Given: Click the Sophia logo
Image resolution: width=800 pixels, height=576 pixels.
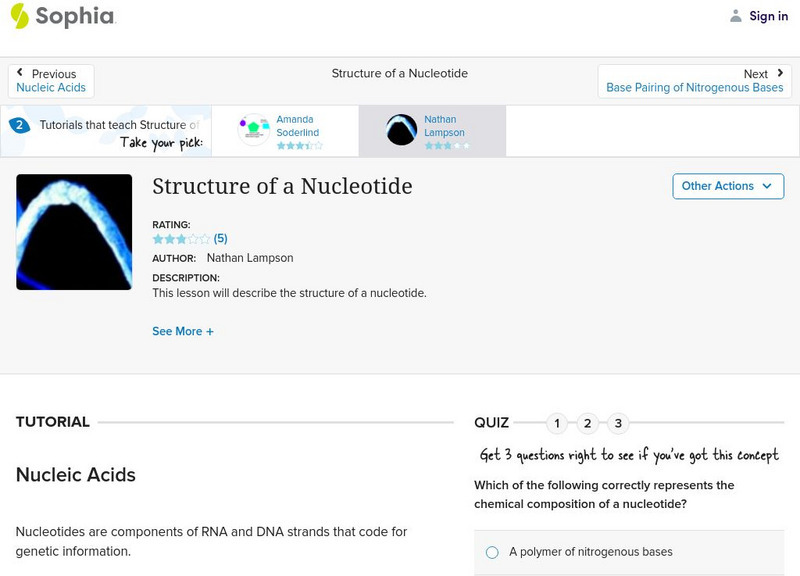Looking at the screenshot, I should click(x=60, y=16).
